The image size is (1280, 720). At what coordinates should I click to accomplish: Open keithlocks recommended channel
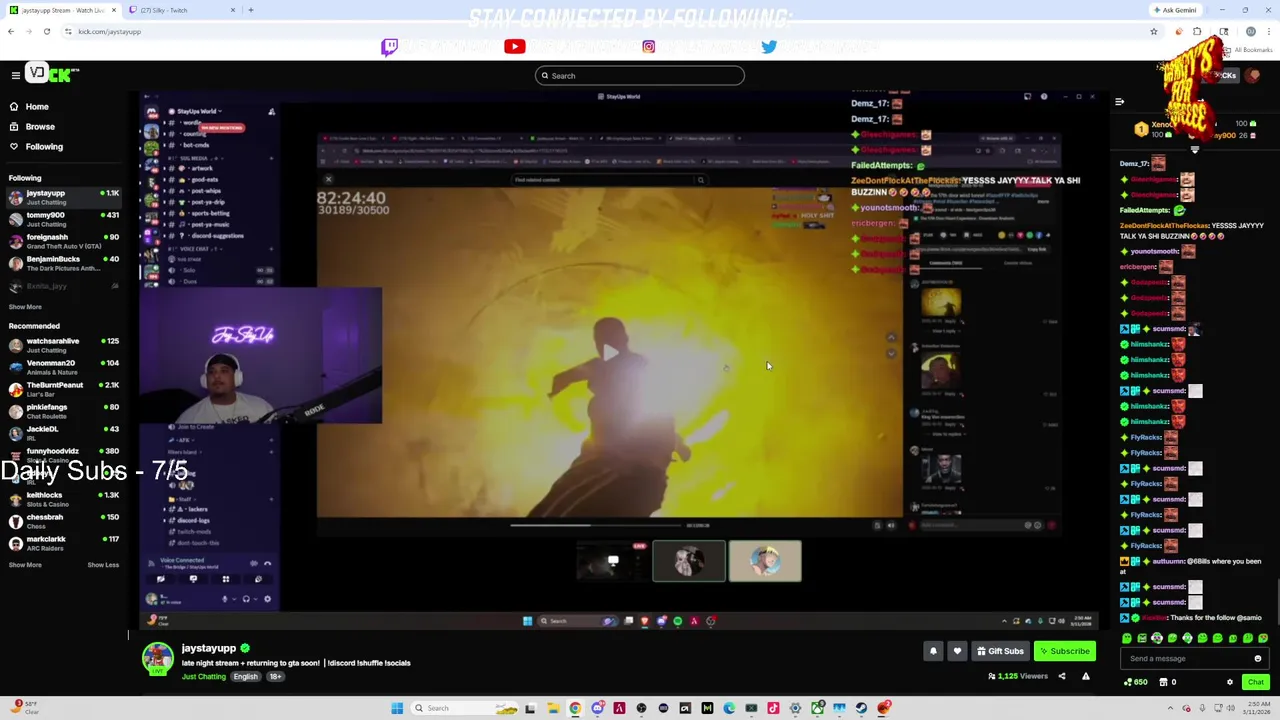coord(63,499)
